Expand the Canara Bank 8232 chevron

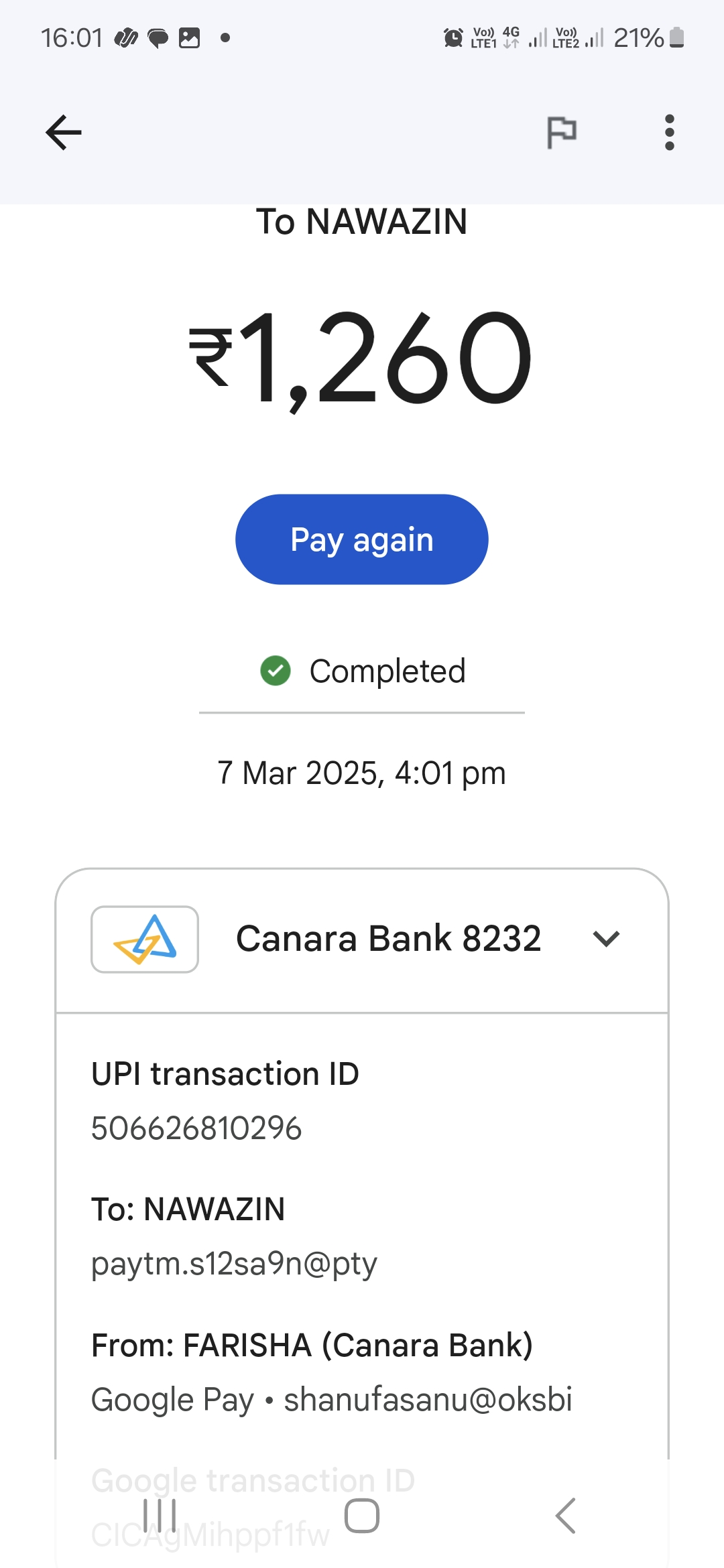(606, 939)
